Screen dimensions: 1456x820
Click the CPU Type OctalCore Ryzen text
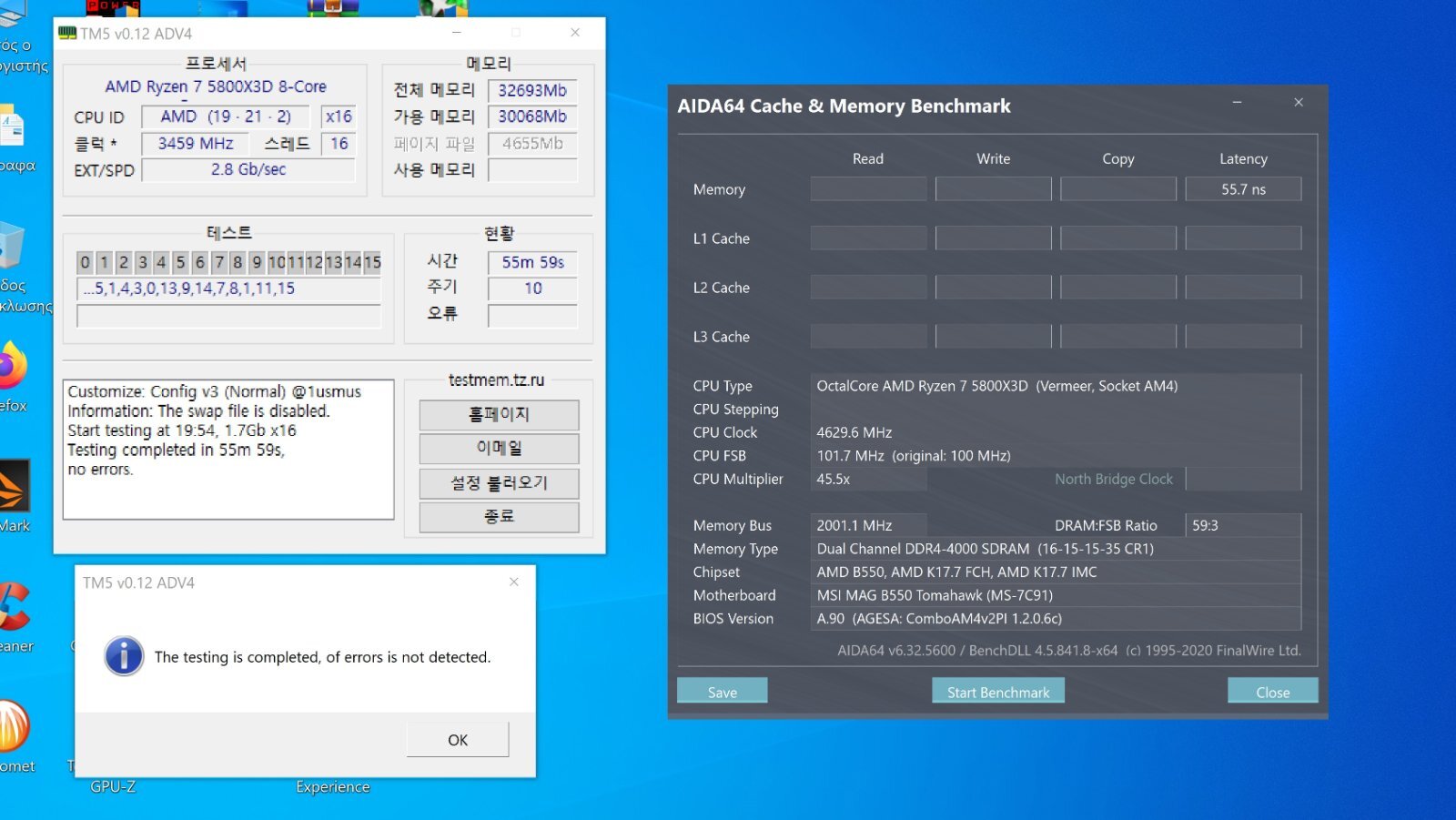click(996, 386)
